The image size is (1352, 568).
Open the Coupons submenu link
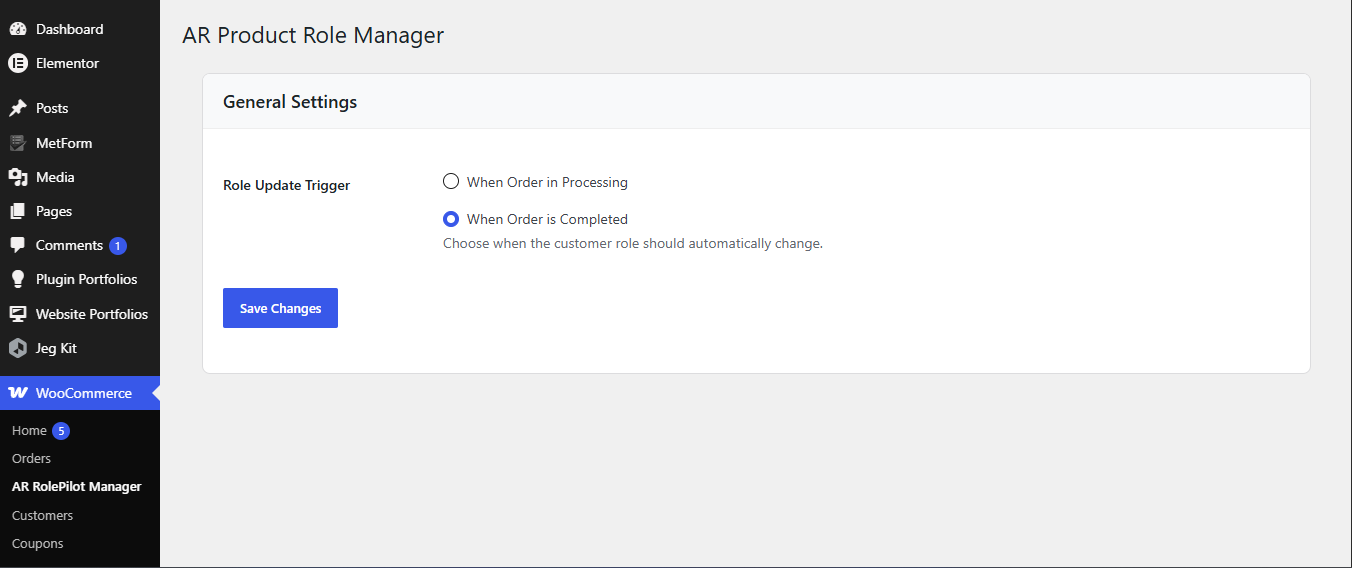37,544
